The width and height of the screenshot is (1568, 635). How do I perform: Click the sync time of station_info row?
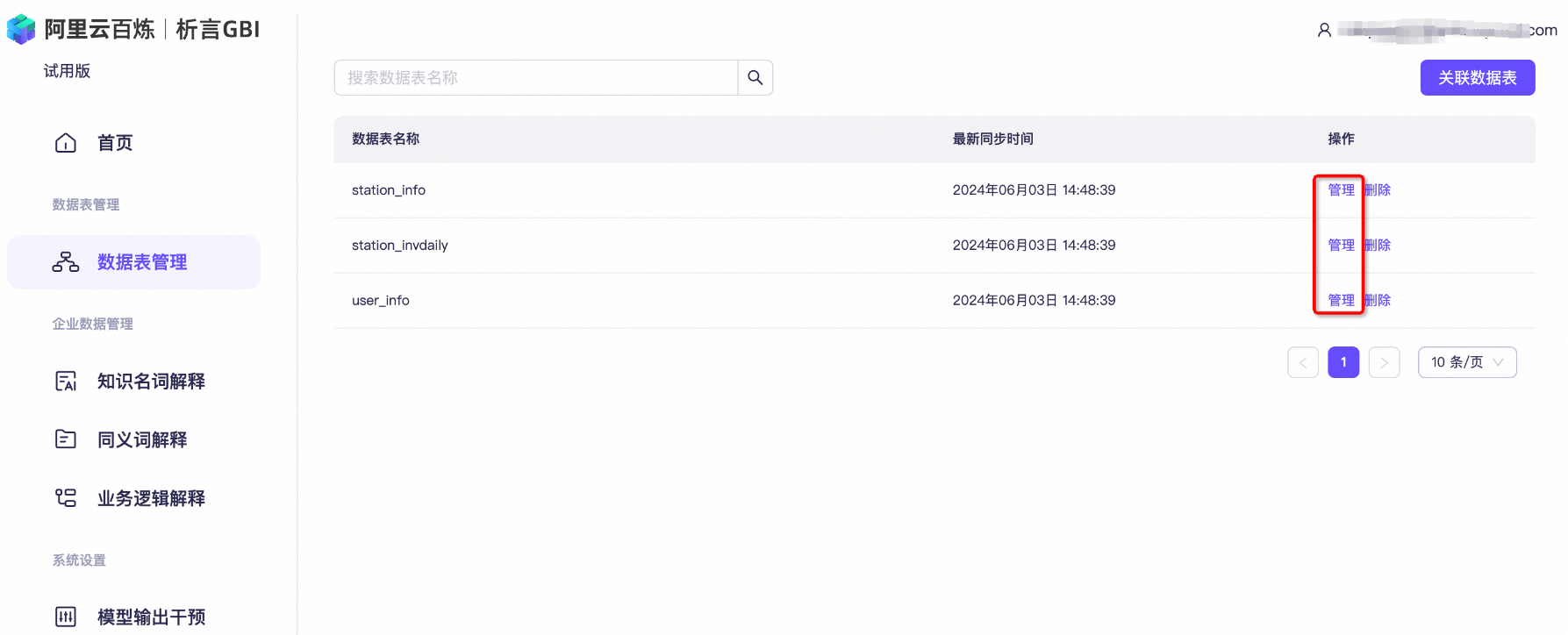click(1034, 190)
